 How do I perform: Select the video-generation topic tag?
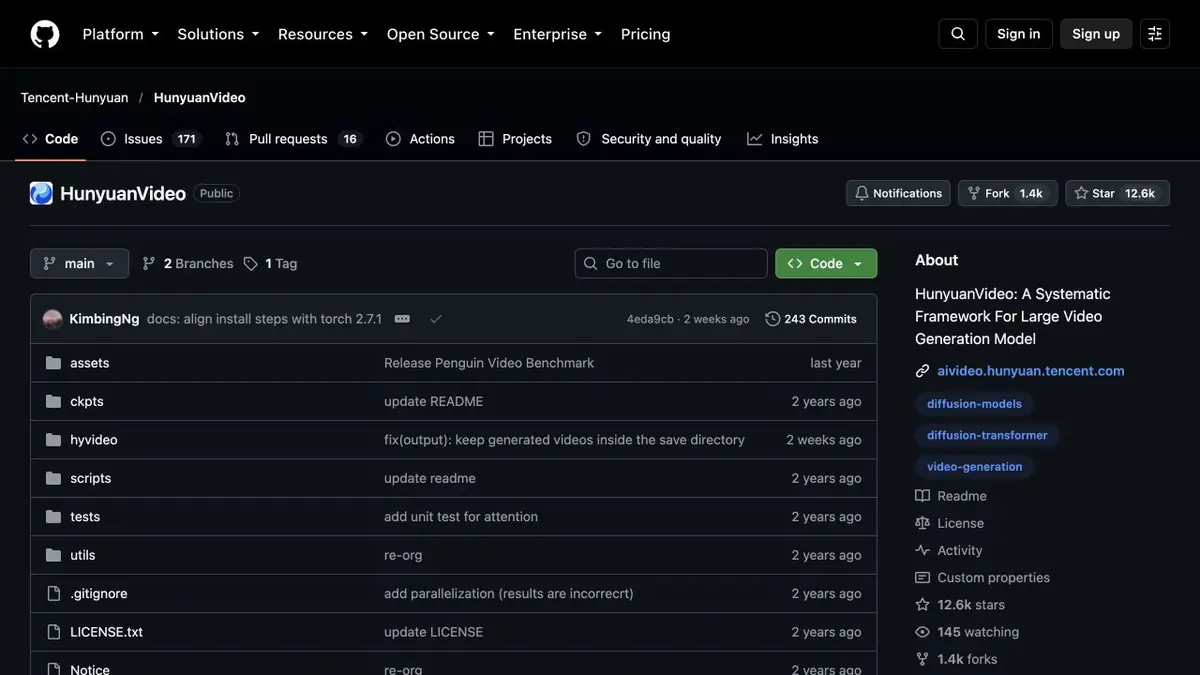[975, 466]
